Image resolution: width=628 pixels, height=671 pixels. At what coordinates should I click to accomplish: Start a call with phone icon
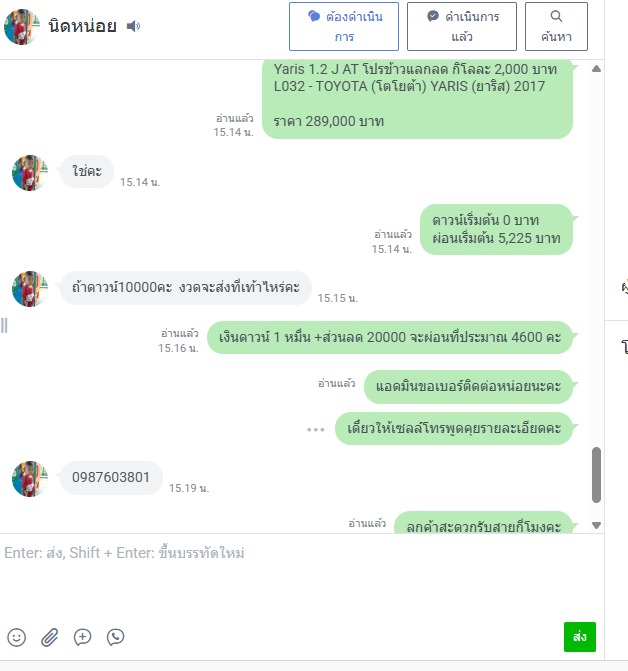(116, 637)
